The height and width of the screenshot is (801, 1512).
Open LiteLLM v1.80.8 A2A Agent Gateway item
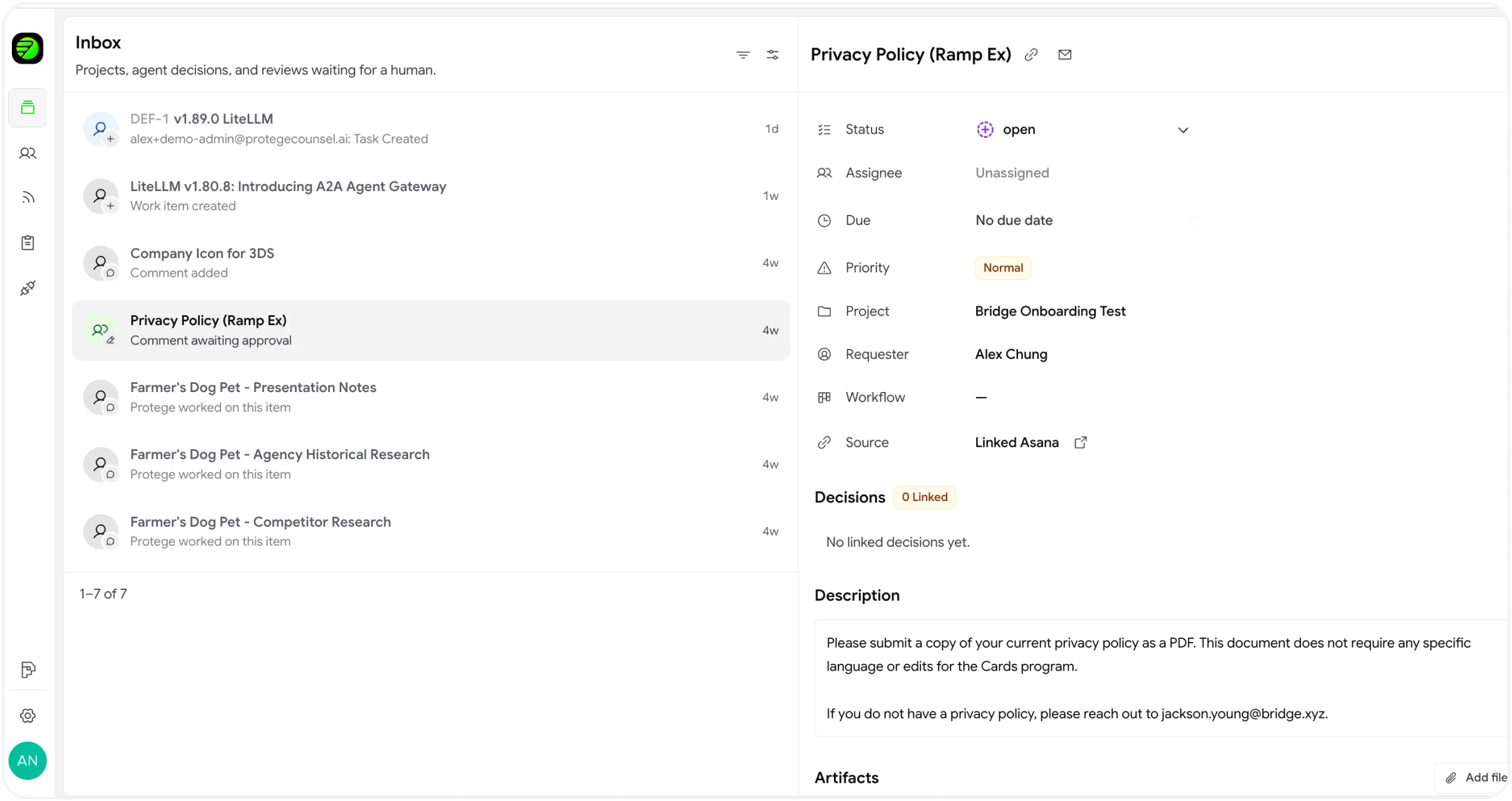pos(431,196)
